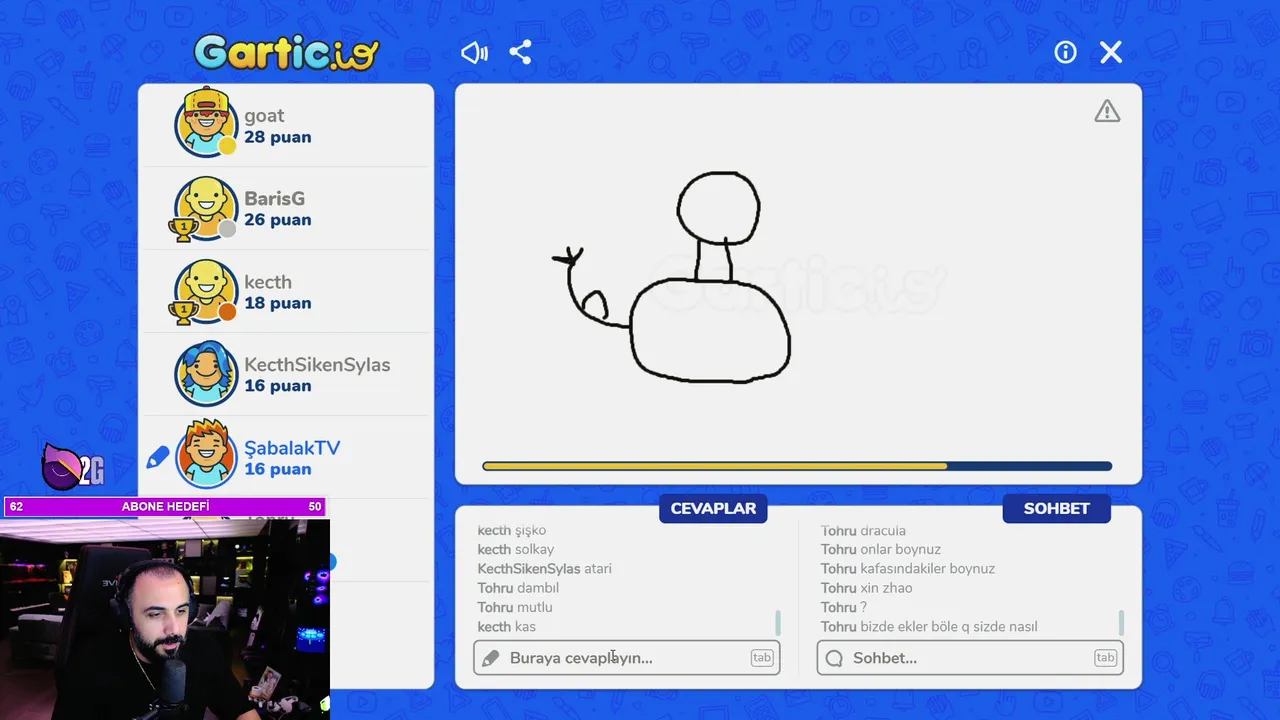Select BarisG's avatar
The width and height of the screenshot is (1280, 720).
click(206, 208)
